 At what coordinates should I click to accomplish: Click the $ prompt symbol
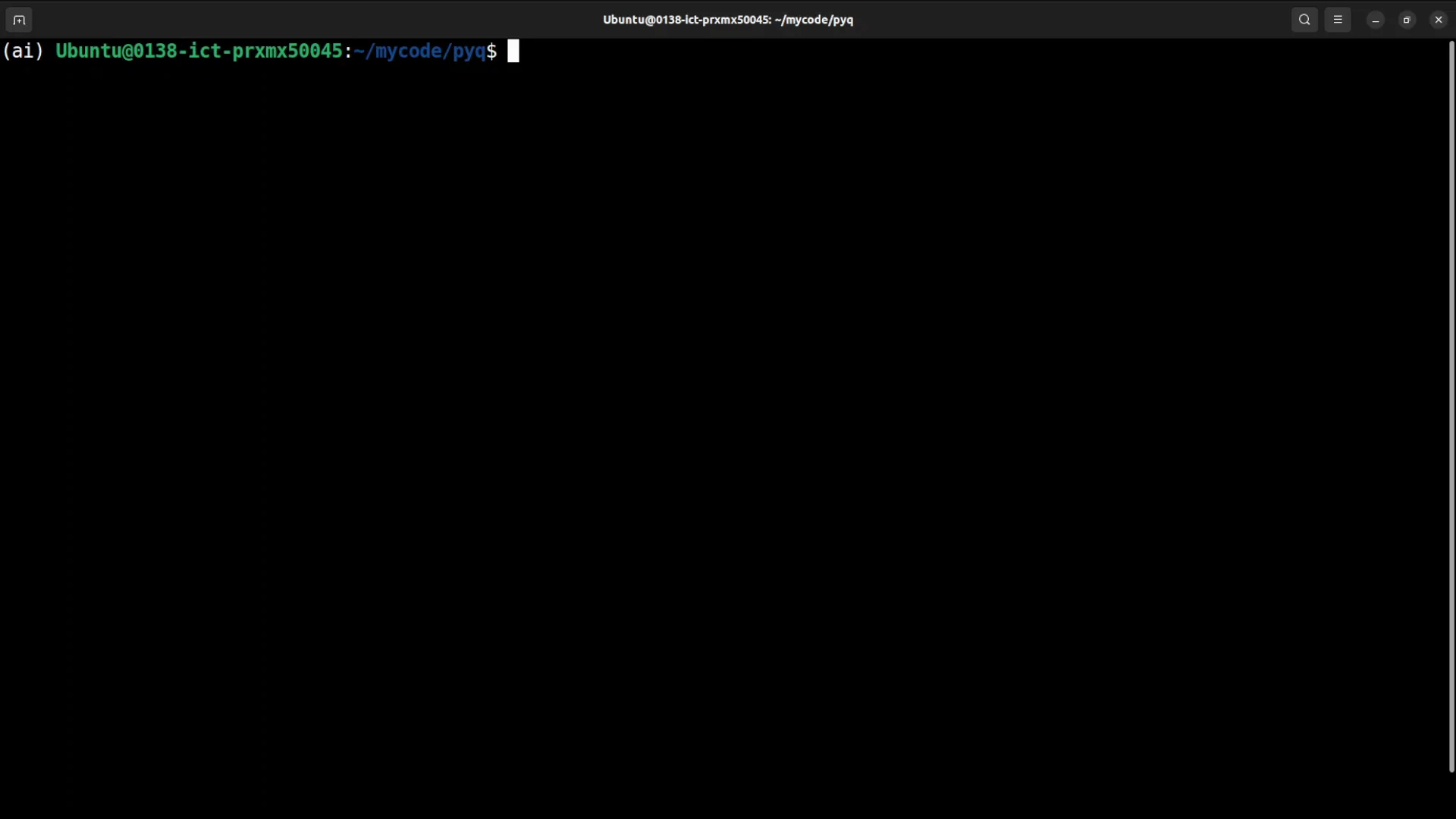tap(492, 51)
